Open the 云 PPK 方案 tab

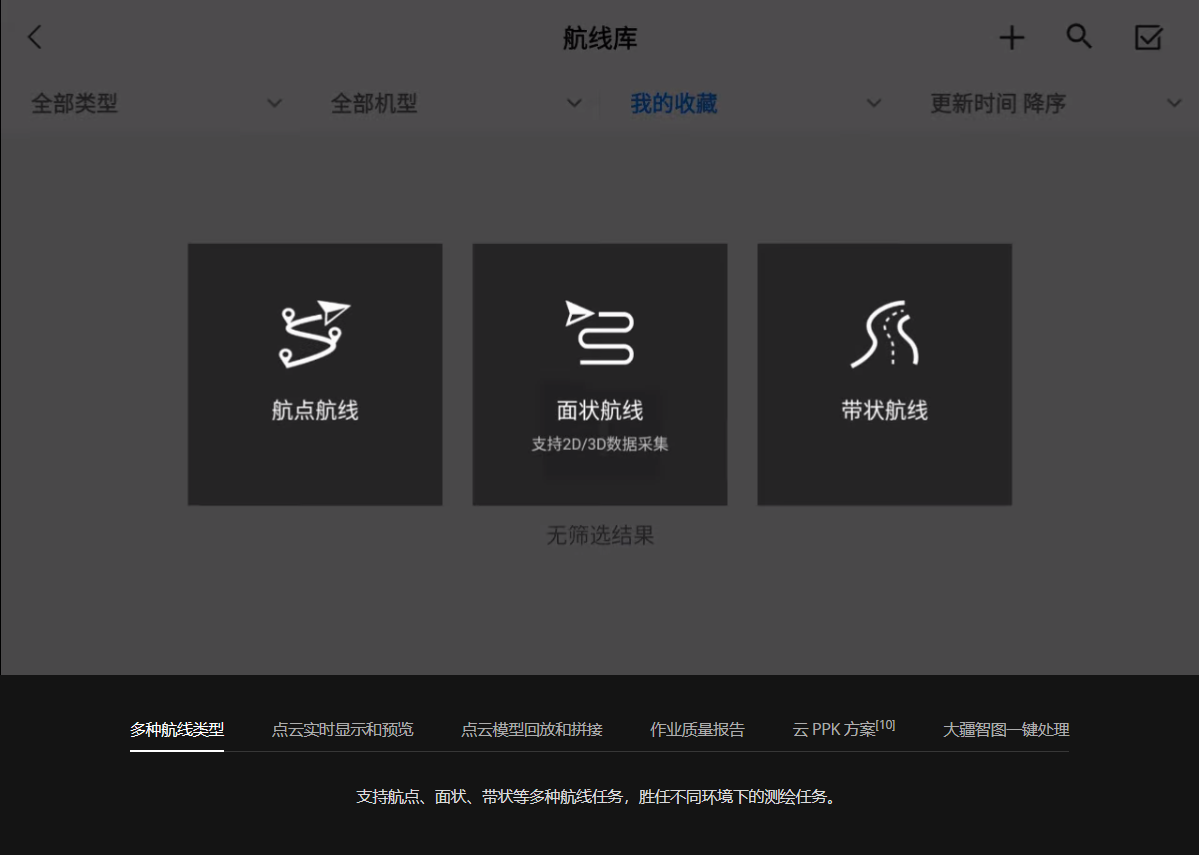point(834,729)
